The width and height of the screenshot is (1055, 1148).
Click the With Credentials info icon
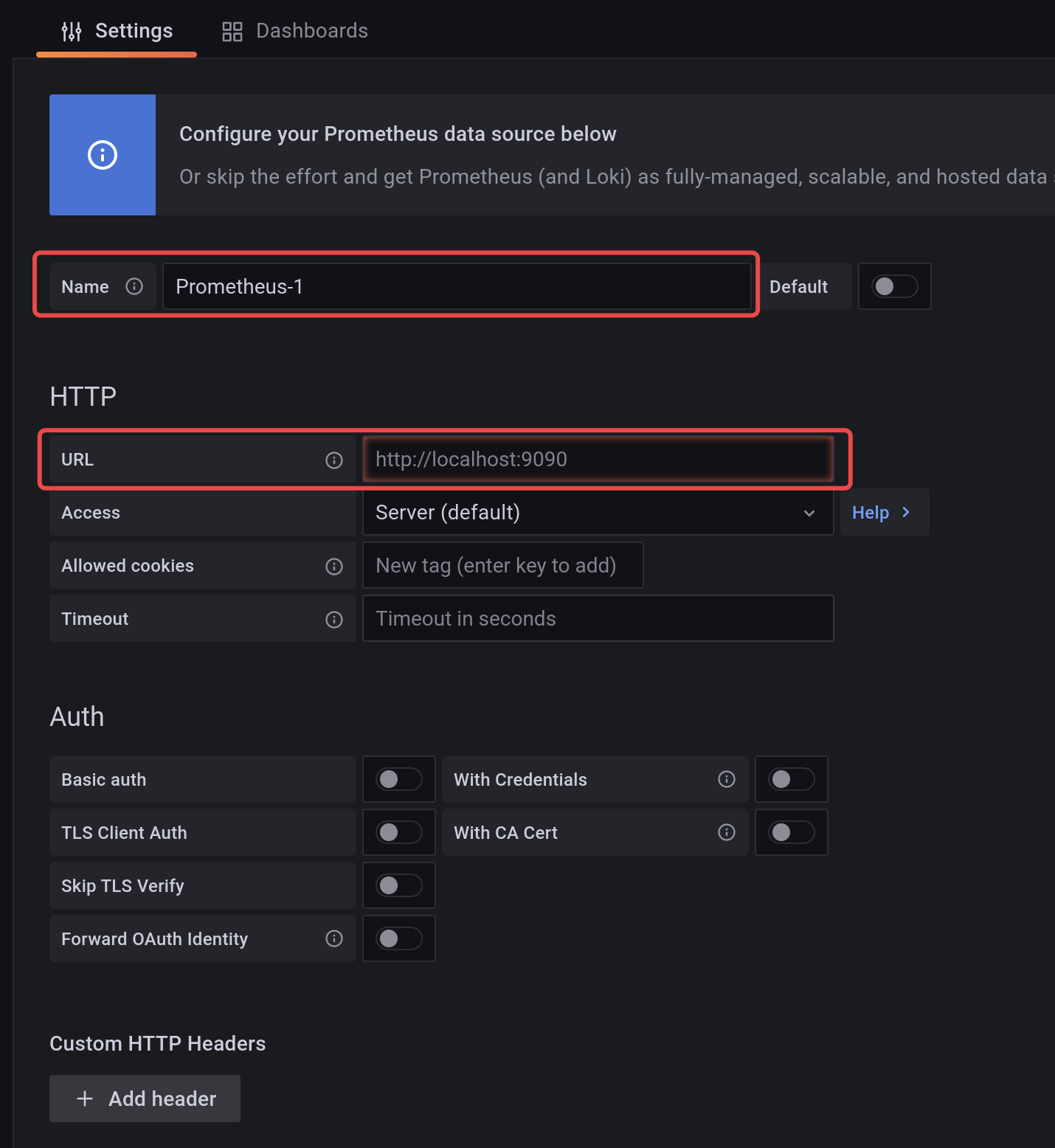727,779
